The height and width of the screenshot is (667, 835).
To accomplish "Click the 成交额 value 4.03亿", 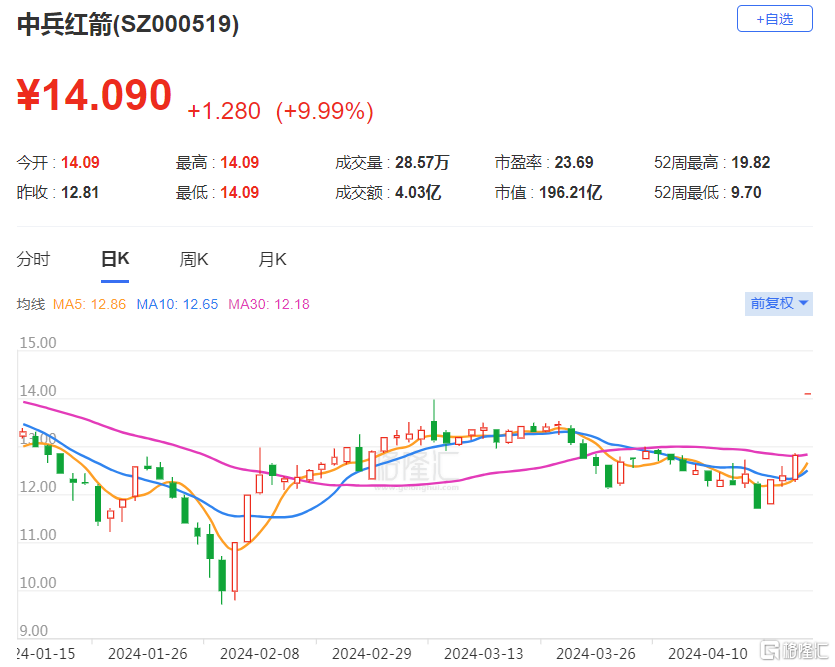I will click(418, 192).
